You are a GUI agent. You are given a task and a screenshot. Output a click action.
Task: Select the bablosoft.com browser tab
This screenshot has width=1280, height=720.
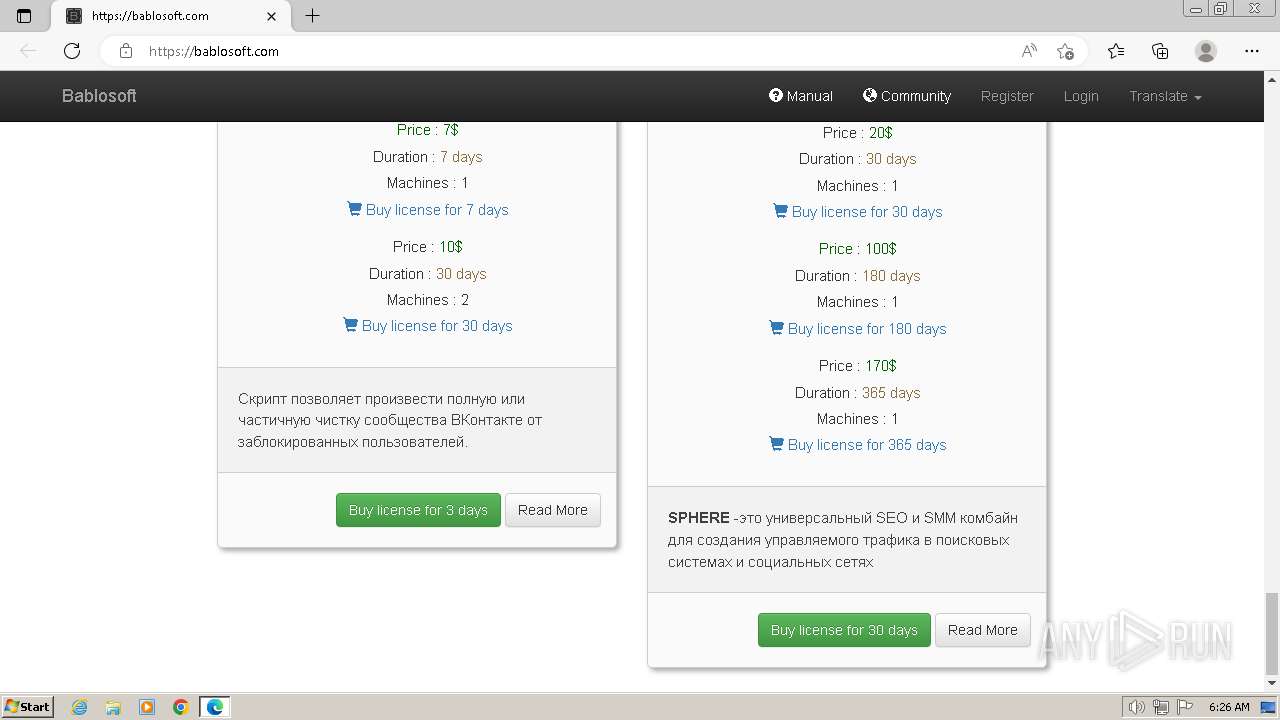pos(170,16)
